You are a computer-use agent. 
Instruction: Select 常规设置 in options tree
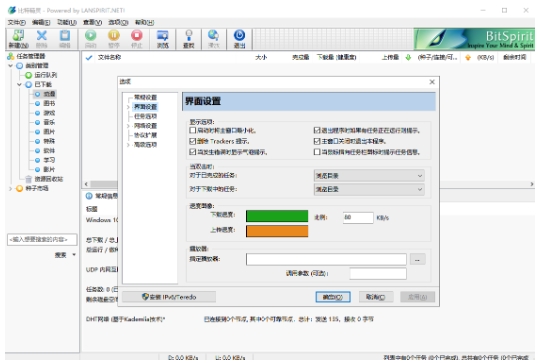click(x=145, y=97)
